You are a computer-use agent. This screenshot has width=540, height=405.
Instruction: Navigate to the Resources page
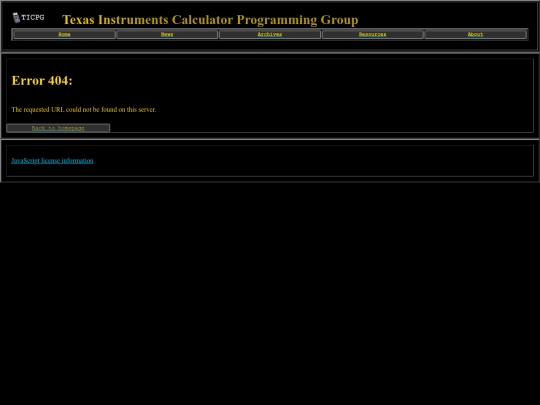[372, 34]
